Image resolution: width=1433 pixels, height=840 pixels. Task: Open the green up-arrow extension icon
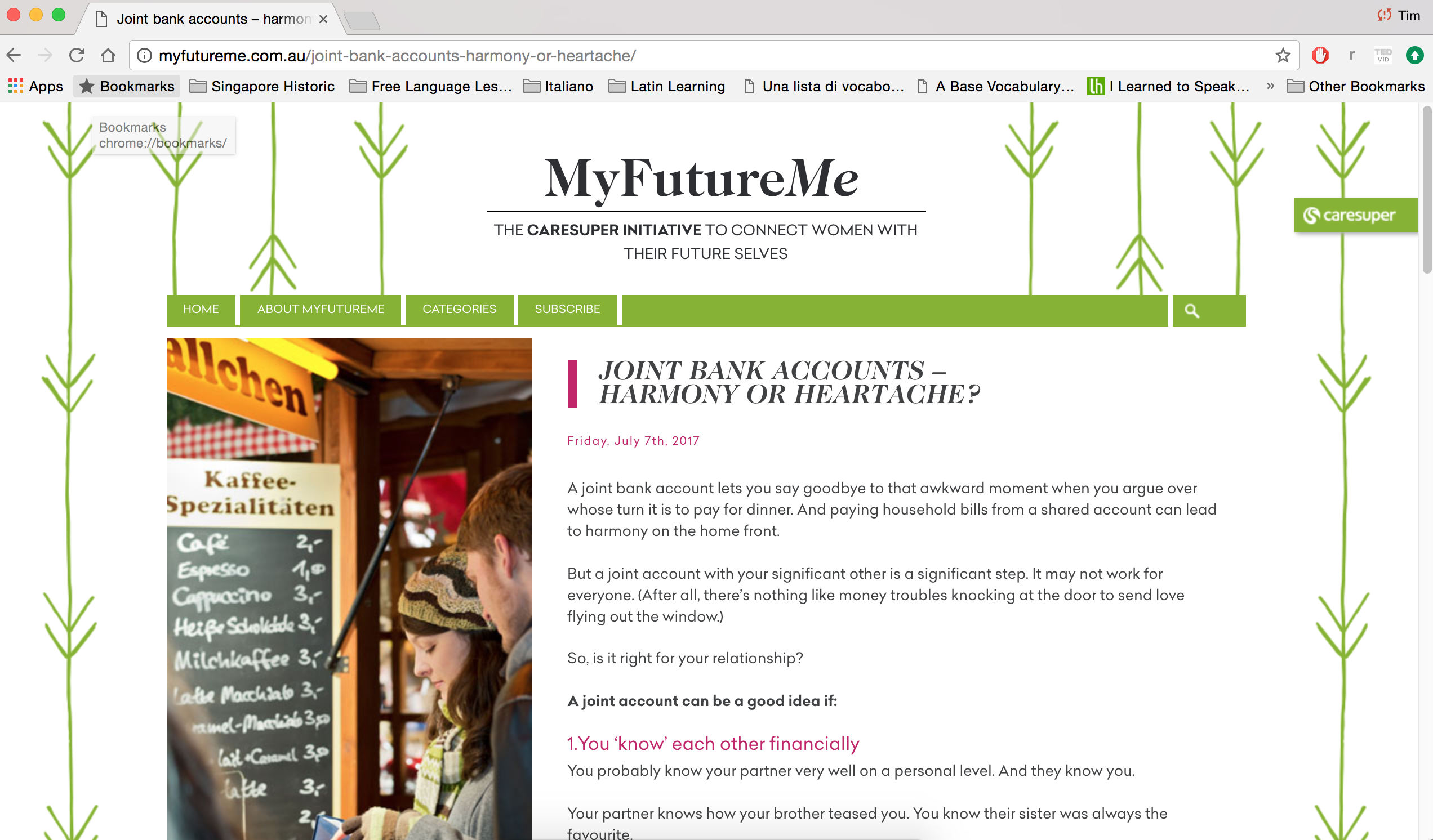[1414, 55]
